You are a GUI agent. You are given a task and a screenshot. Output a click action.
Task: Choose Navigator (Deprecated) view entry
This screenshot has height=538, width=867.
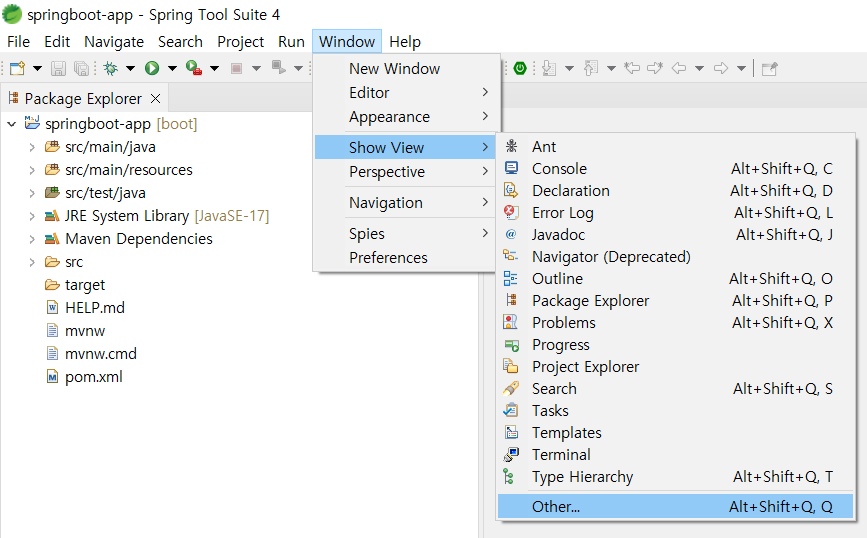pyautogui.click(x=675, y=257)
